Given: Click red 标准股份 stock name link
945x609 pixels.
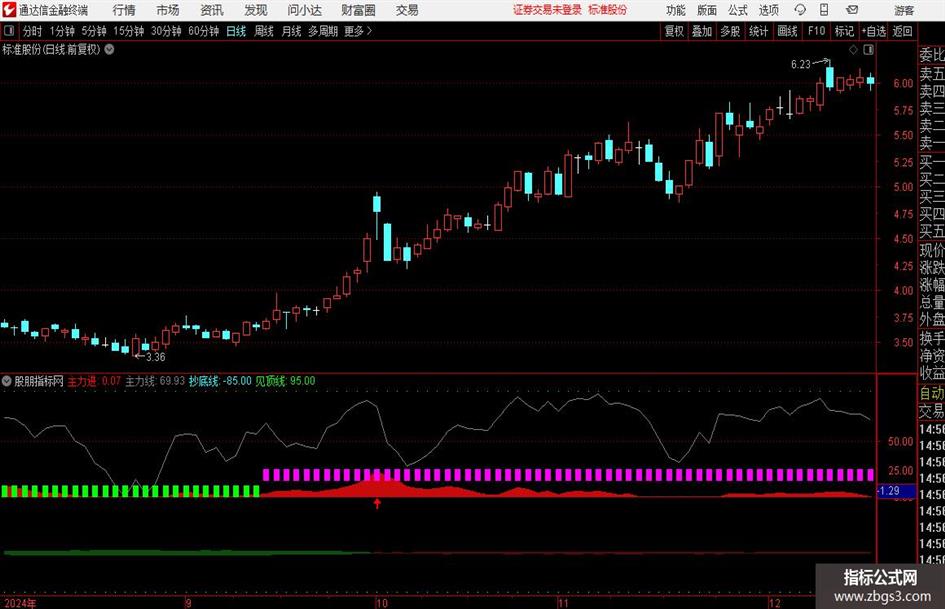Looking at the screenshot, I should 608,10.
